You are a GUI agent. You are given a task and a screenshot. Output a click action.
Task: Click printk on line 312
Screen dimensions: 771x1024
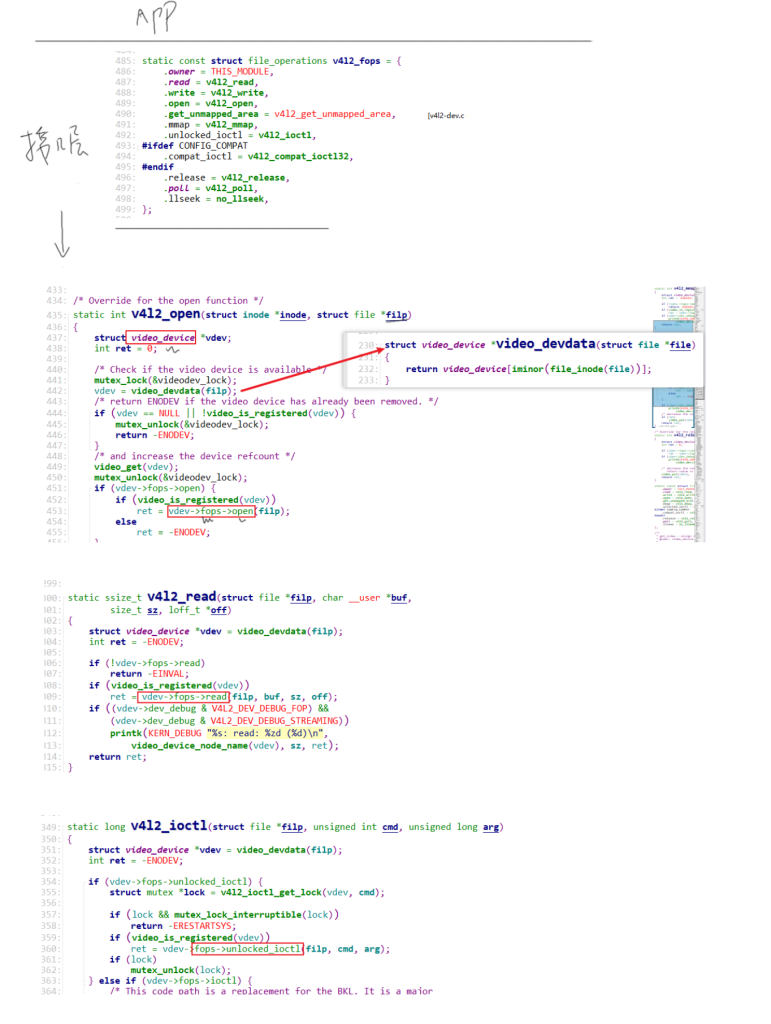[126, 733]
